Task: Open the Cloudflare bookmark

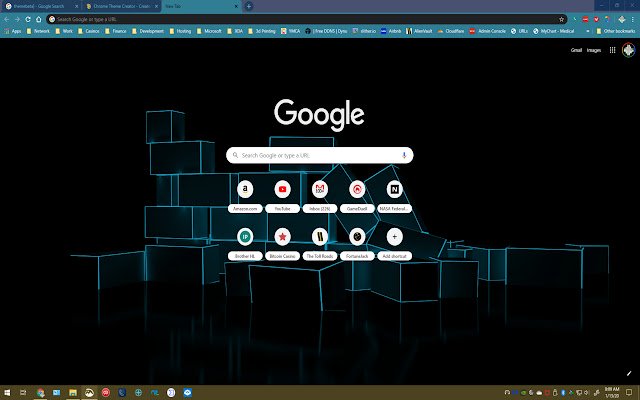Action: click(451, 31)
